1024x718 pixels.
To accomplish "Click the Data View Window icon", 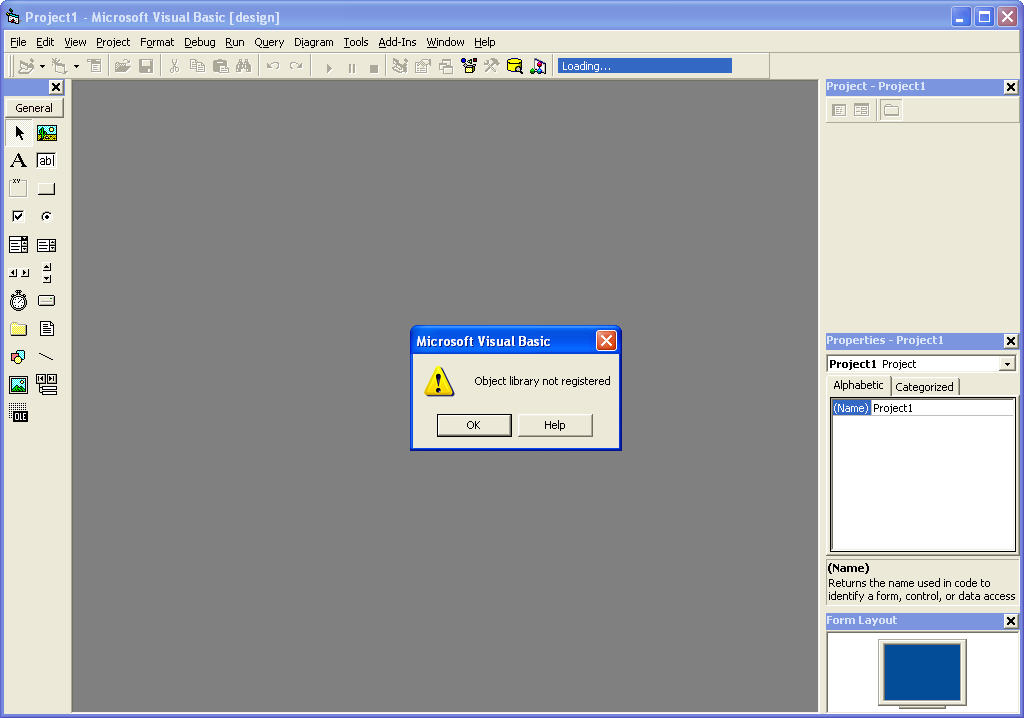I will click(x=515, y=66).
